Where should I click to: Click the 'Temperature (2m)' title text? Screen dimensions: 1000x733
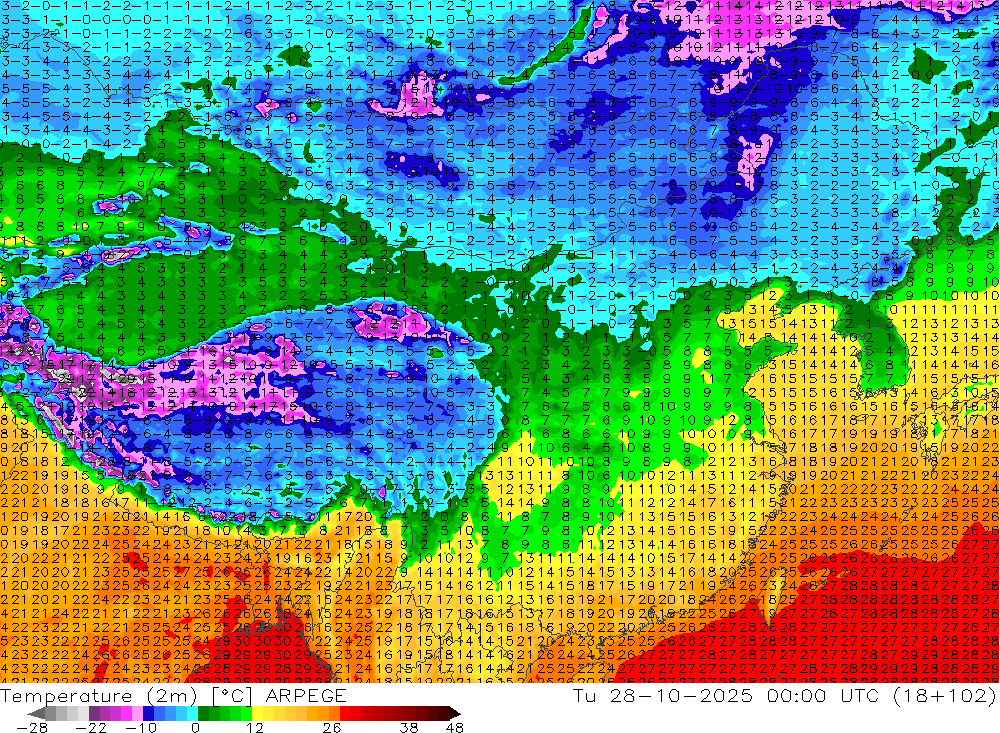[x=99, y=695]
